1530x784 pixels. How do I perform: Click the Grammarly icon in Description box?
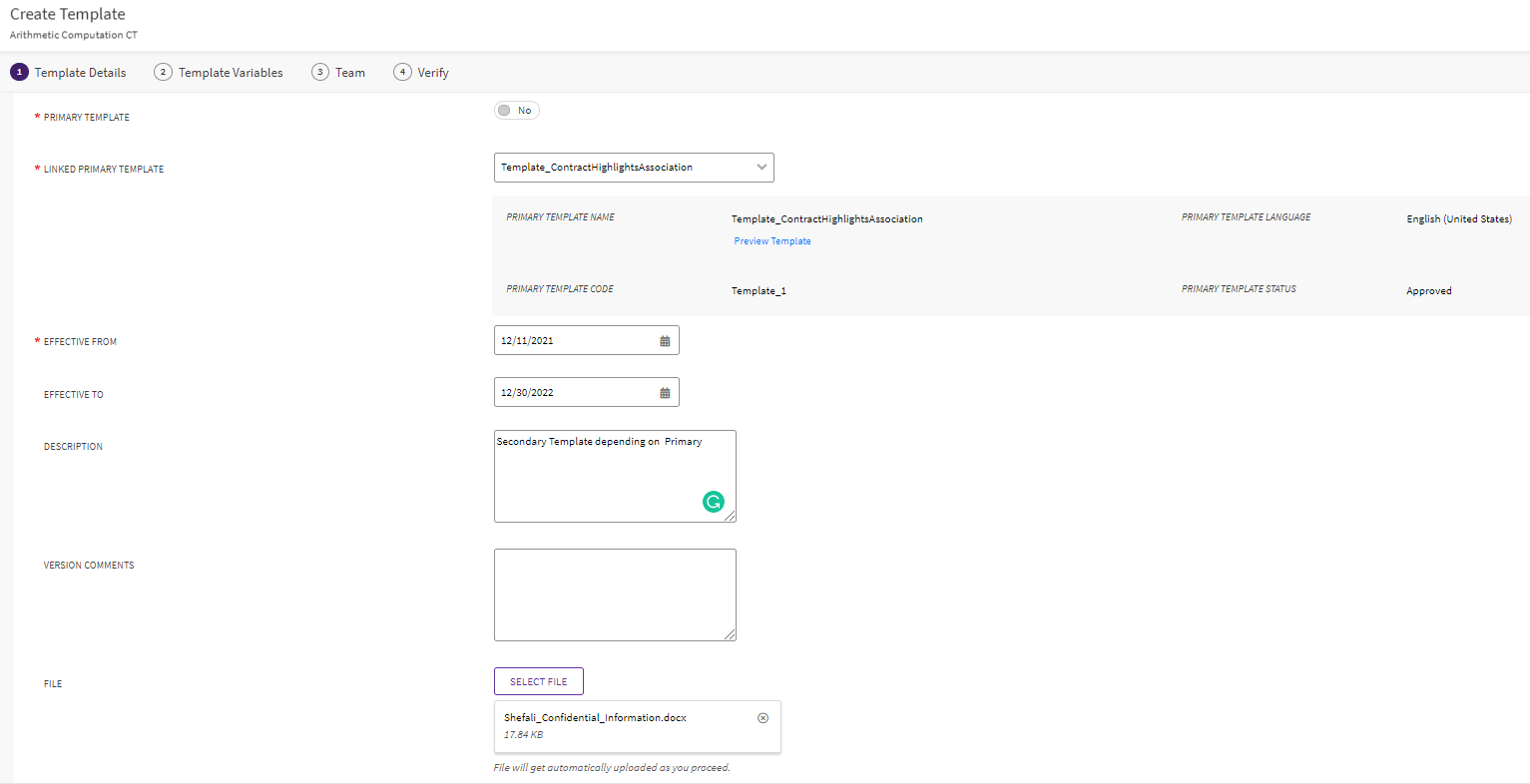[x=713, y=502]
